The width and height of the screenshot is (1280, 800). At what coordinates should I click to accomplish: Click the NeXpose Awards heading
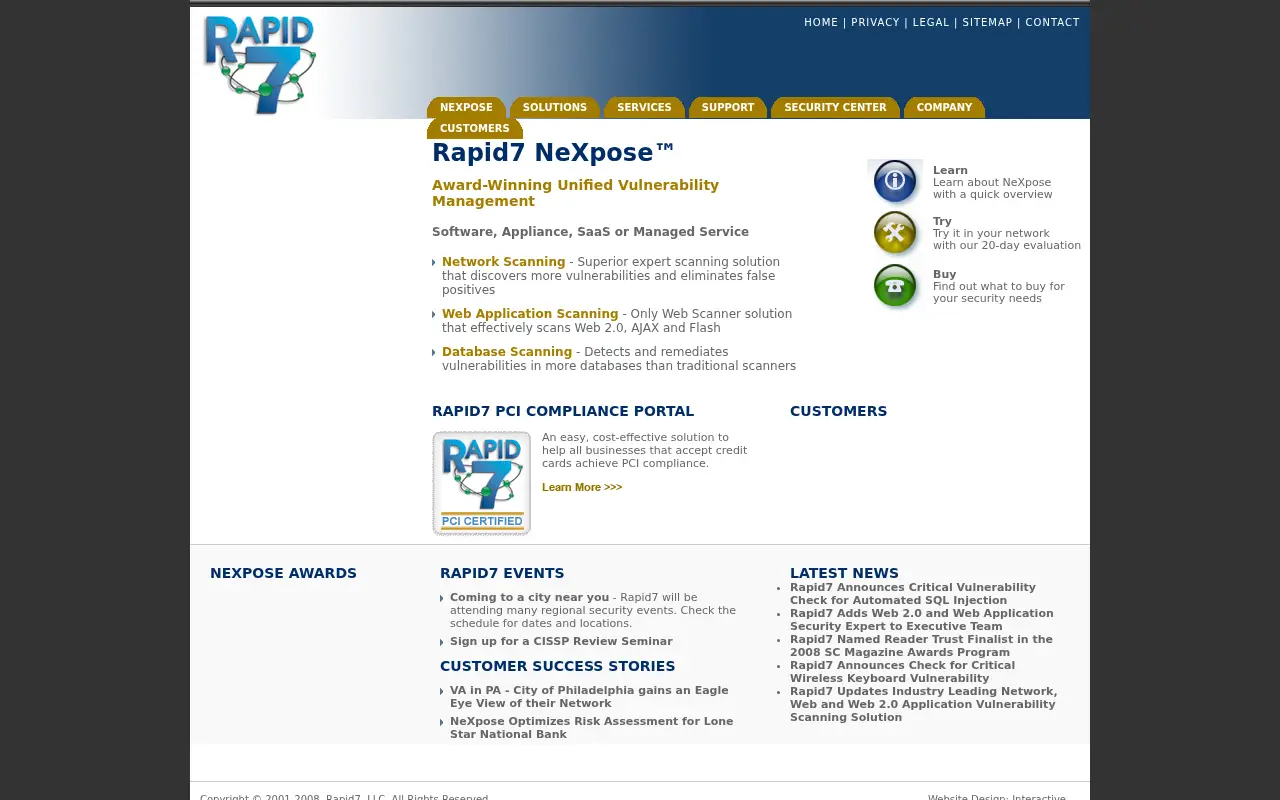283,573
